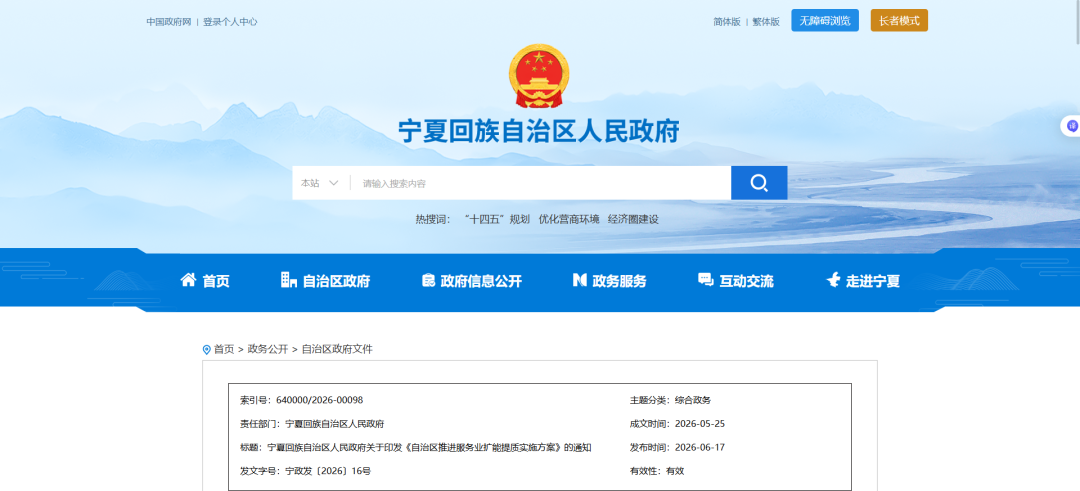1080x491 pixels.
Task: Click the 首页 breadcrumb link
Action: click(x=224, y=350)
